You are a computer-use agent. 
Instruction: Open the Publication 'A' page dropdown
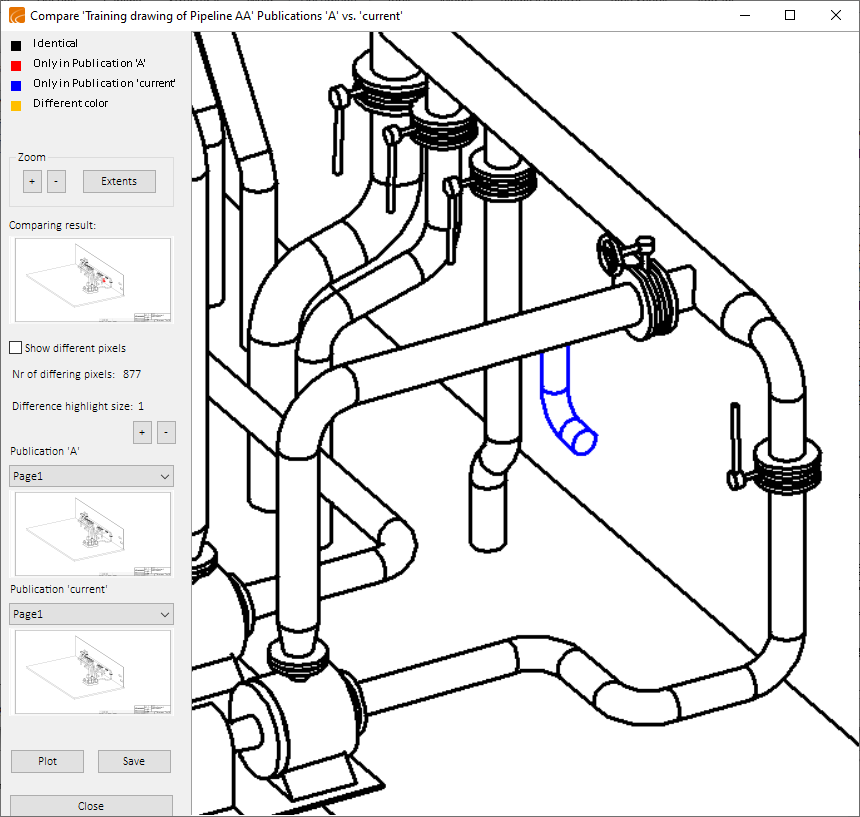pyautogui.click(x=91, y=476)
